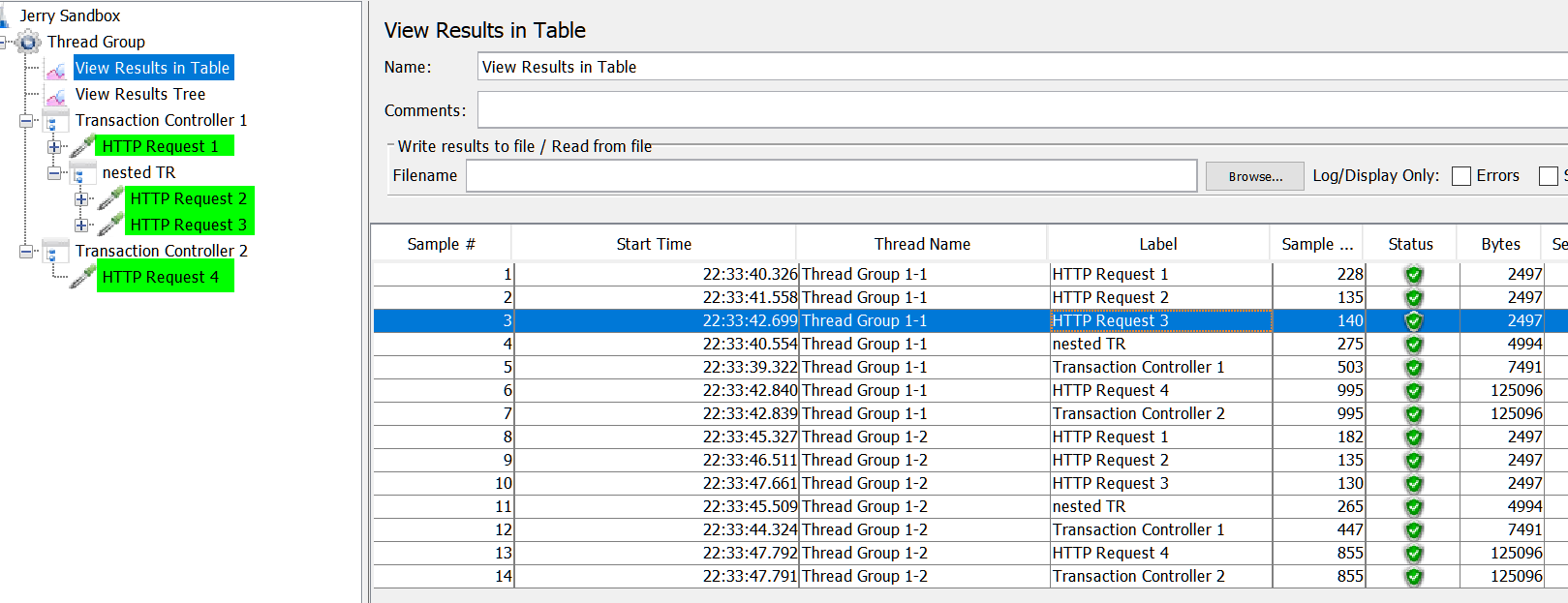Click the success status icon in row 1

1413,275
